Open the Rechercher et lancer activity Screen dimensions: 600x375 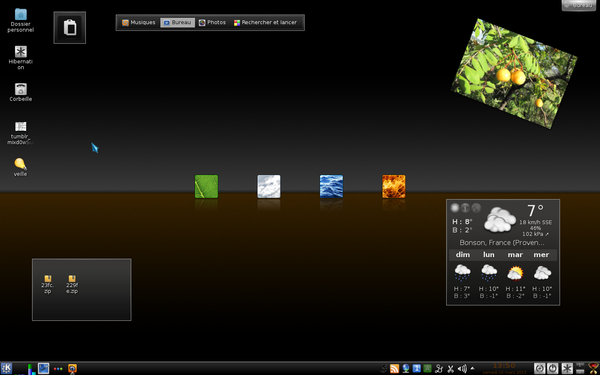pos(266,23)
